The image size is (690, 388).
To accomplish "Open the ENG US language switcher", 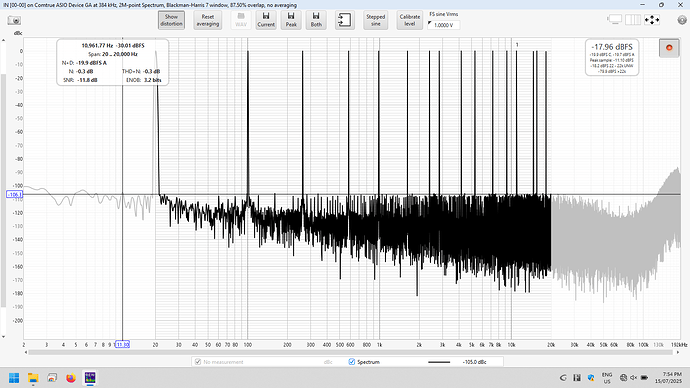I will pyautogui.click(x=607, y=378).
